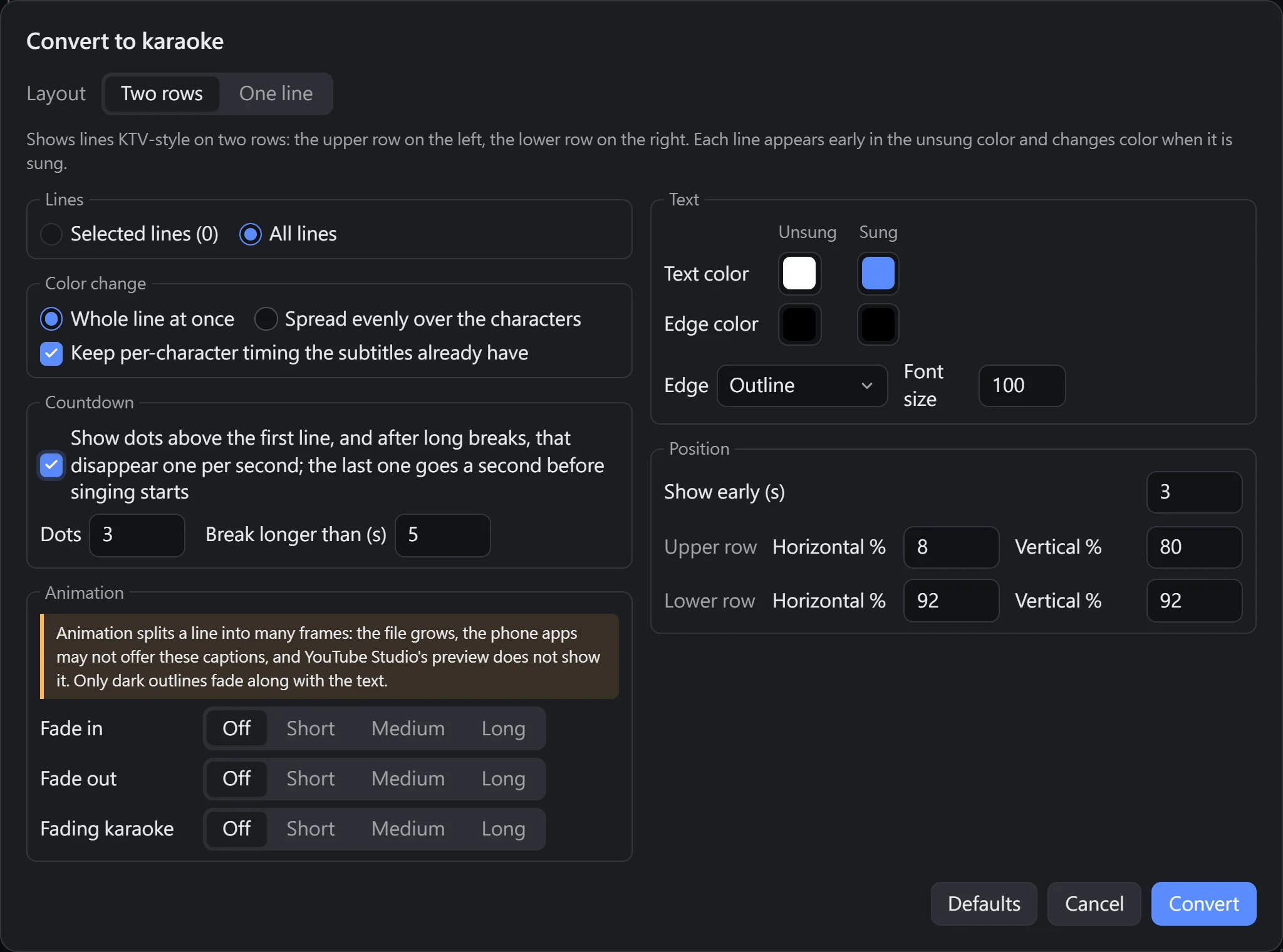1283x952 pixels.
Task: Click the Dots count field
Action: coord(137,535)
